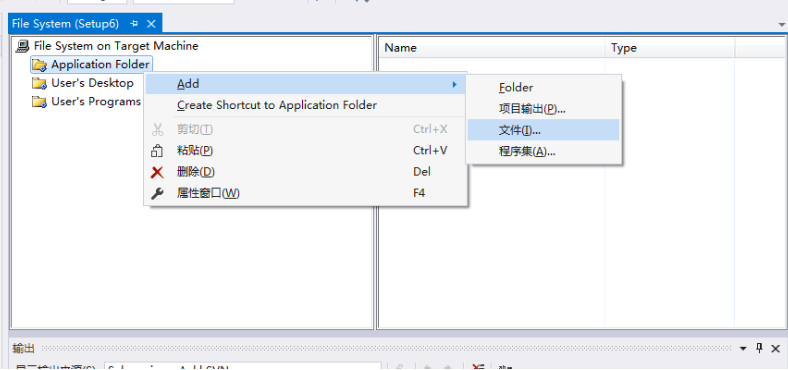The height and width of the screenshot is (370, 788).
Task: Click the User's Desktop folder icon
Action: coord(39,83)
